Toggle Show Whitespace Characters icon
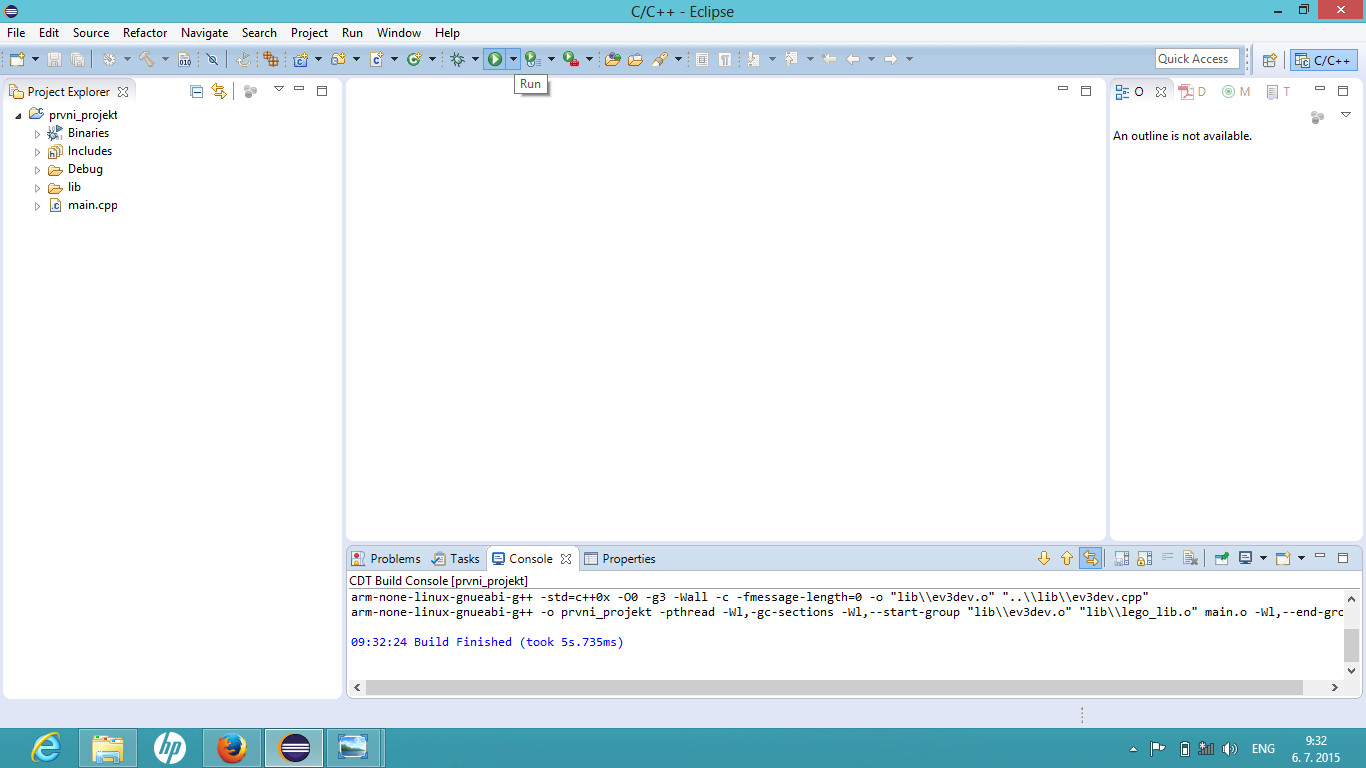Viewport: 1366px width, 768px height. point(725,59)
